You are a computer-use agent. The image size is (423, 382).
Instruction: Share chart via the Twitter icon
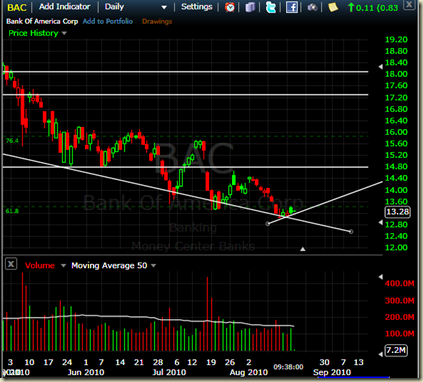point(271,7)
